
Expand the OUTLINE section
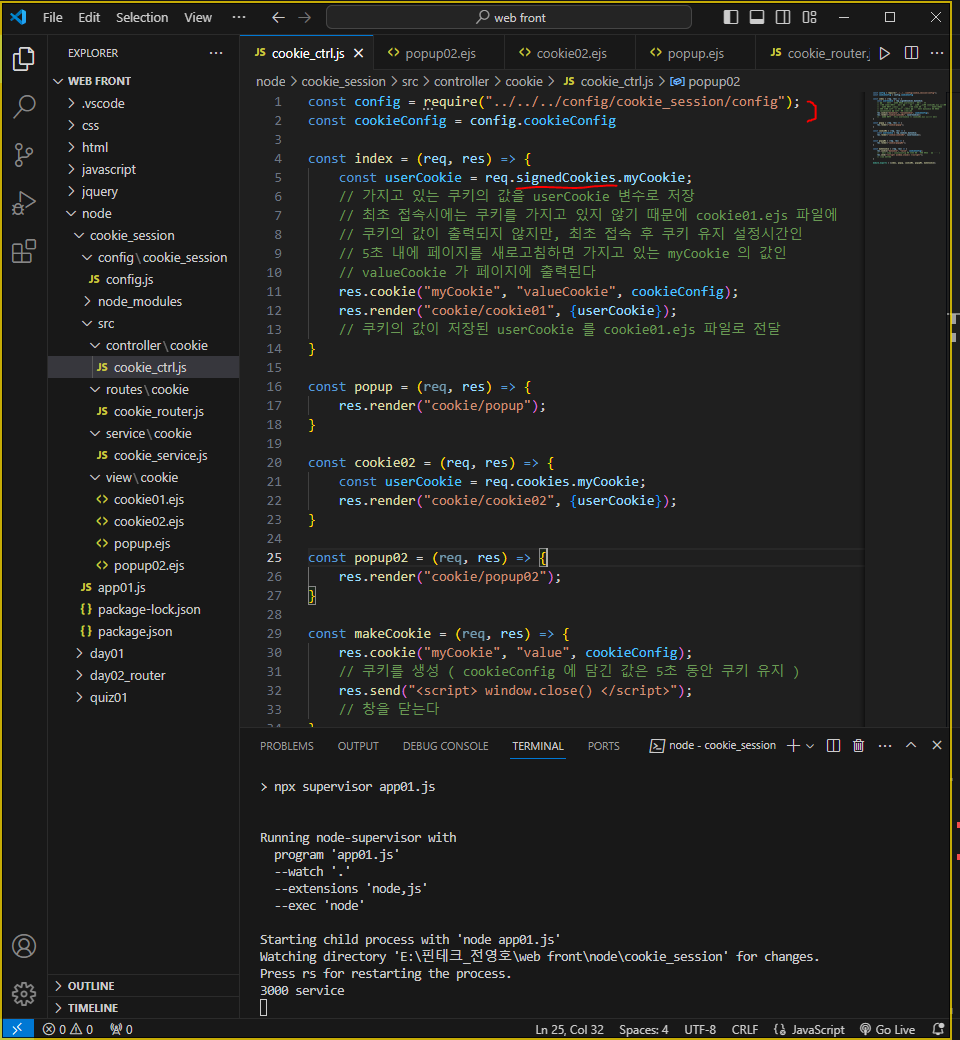(x=144, y=986)
